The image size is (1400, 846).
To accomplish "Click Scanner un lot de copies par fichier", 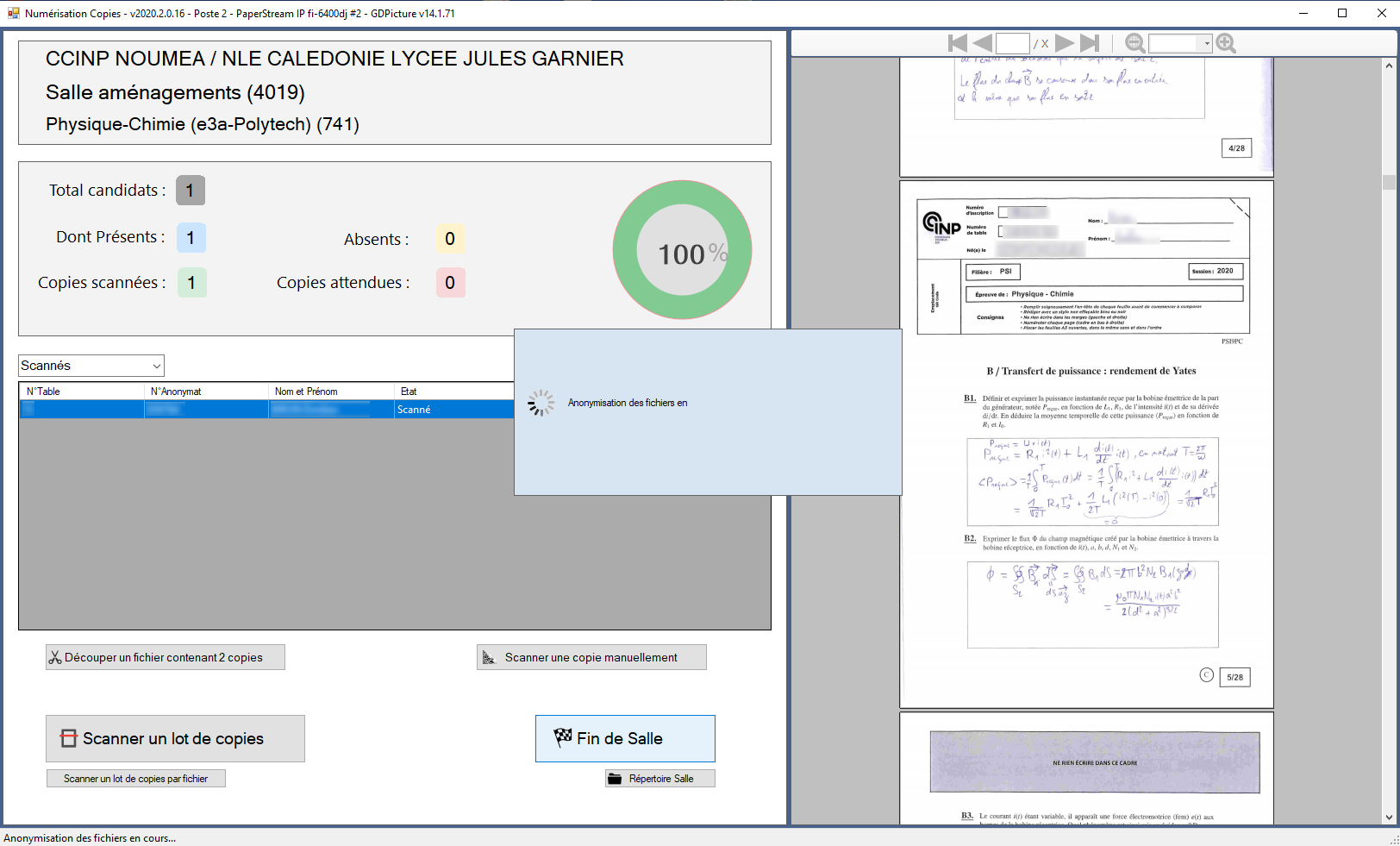I will (x=136, y=779).
